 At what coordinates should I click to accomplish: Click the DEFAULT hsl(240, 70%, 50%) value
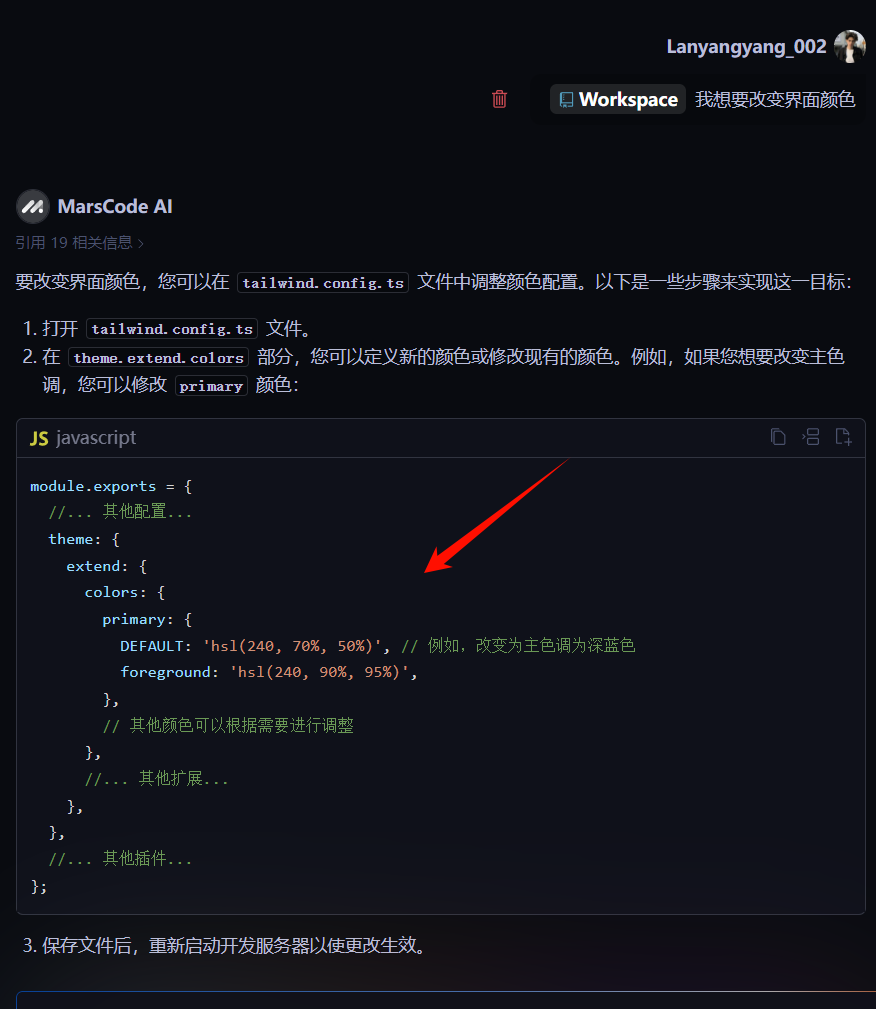[x=292, y=646]
